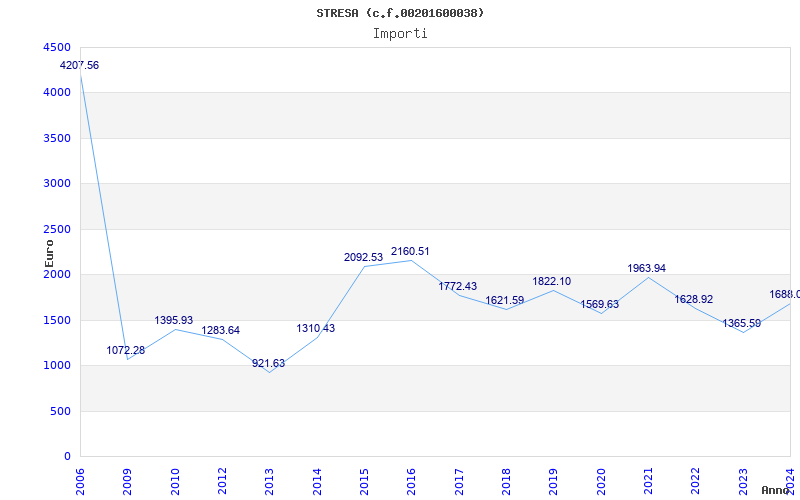Click the y-axis tick 3500

coord(57,138)
